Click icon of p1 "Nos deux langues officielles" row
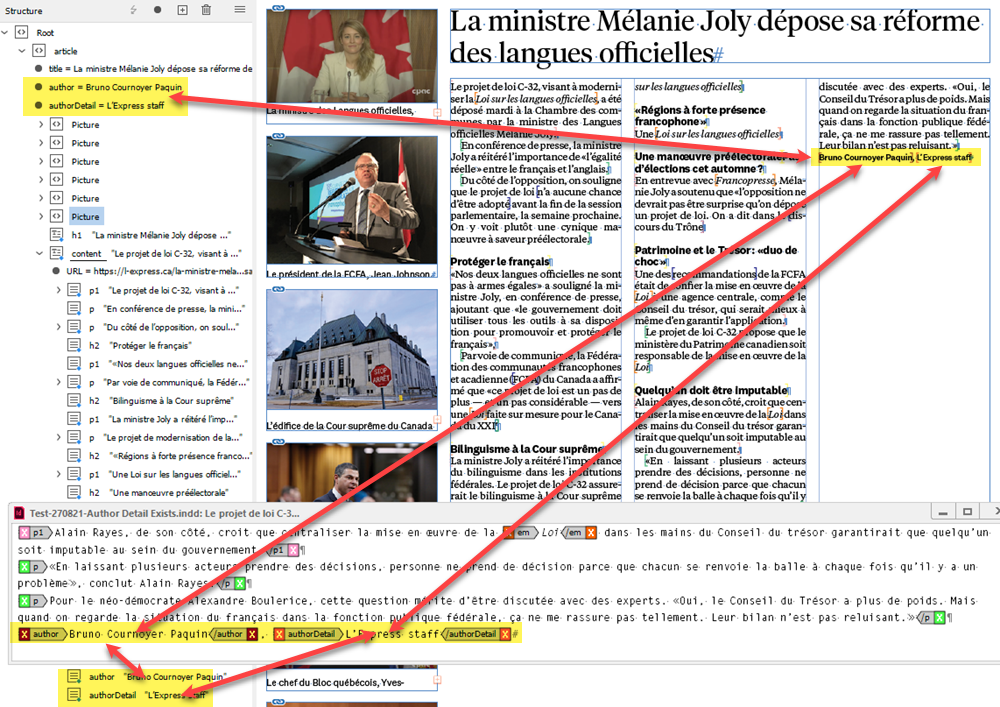 [x=75, y=363]
